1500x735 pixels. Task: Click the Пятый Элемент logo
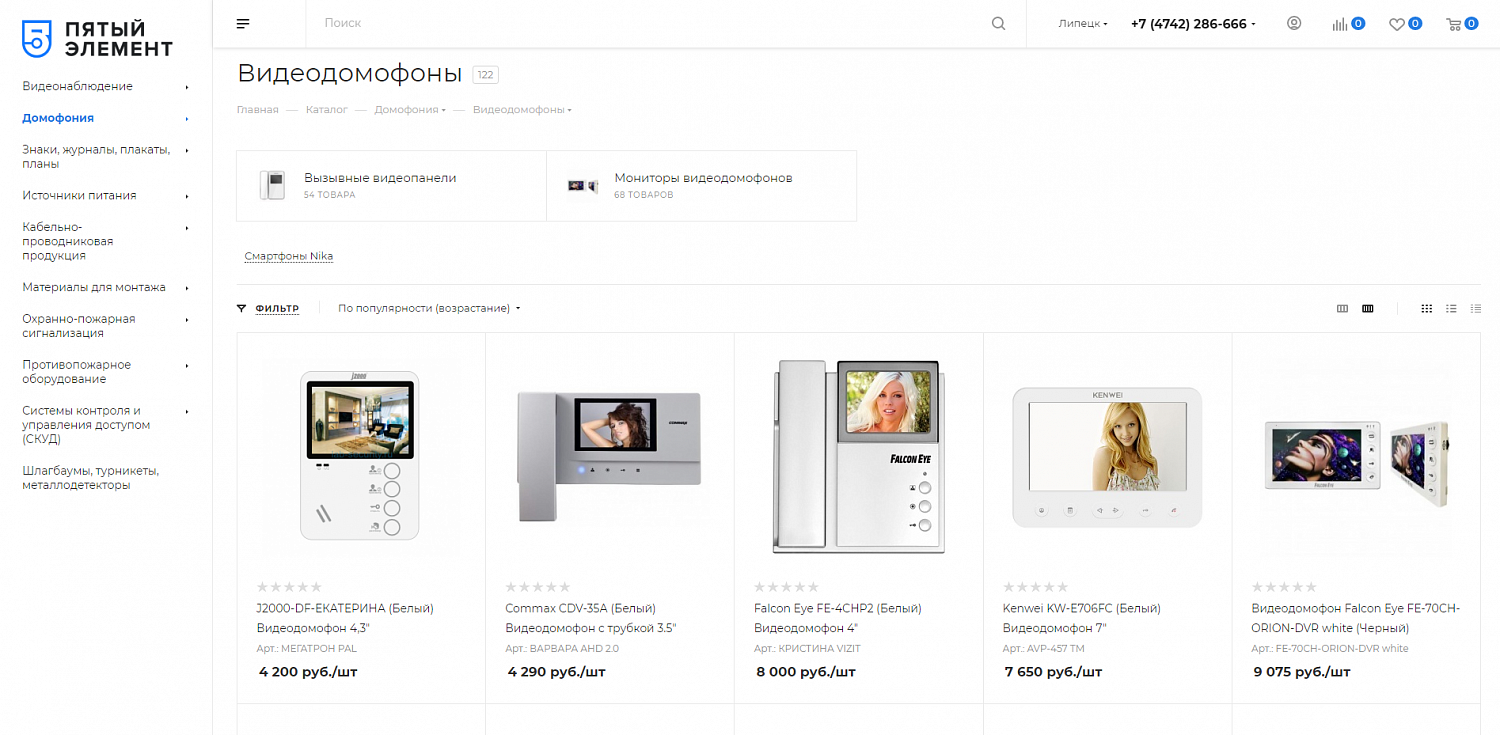point(97,38)
